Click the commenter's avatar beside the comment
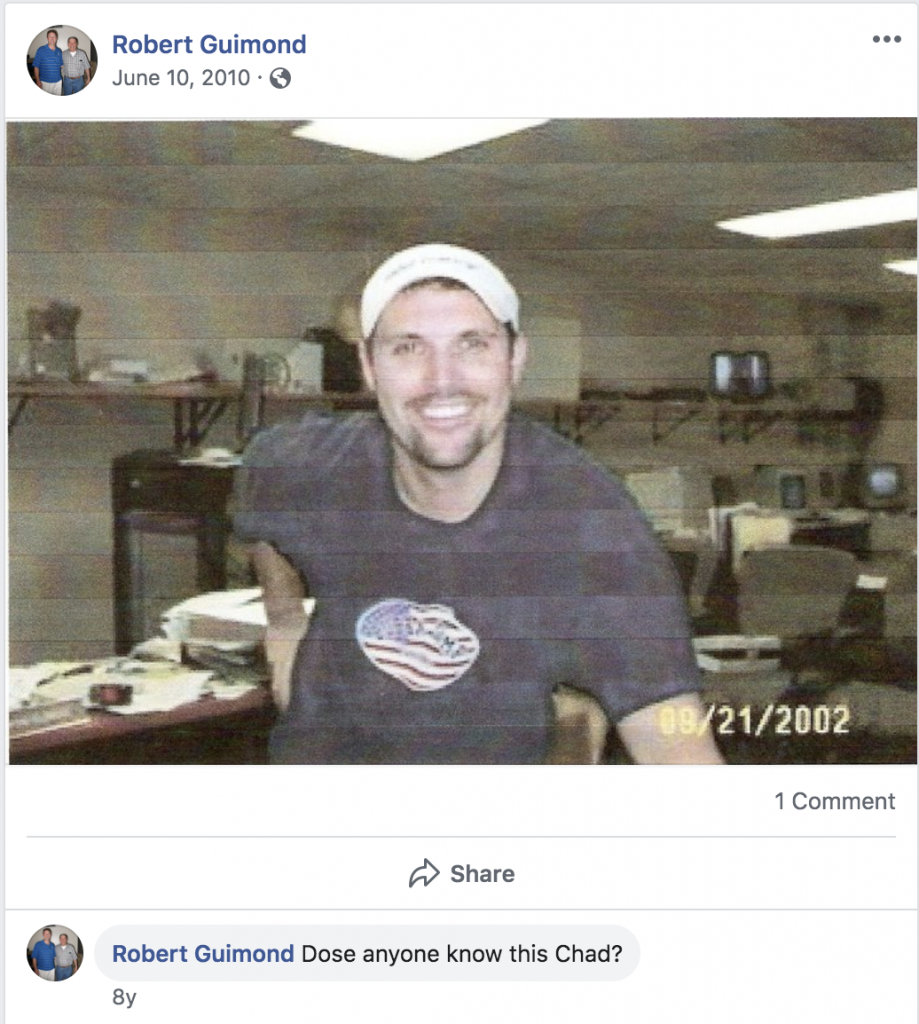The width and height of the screenshot is (919, 1024). (55, 953)
